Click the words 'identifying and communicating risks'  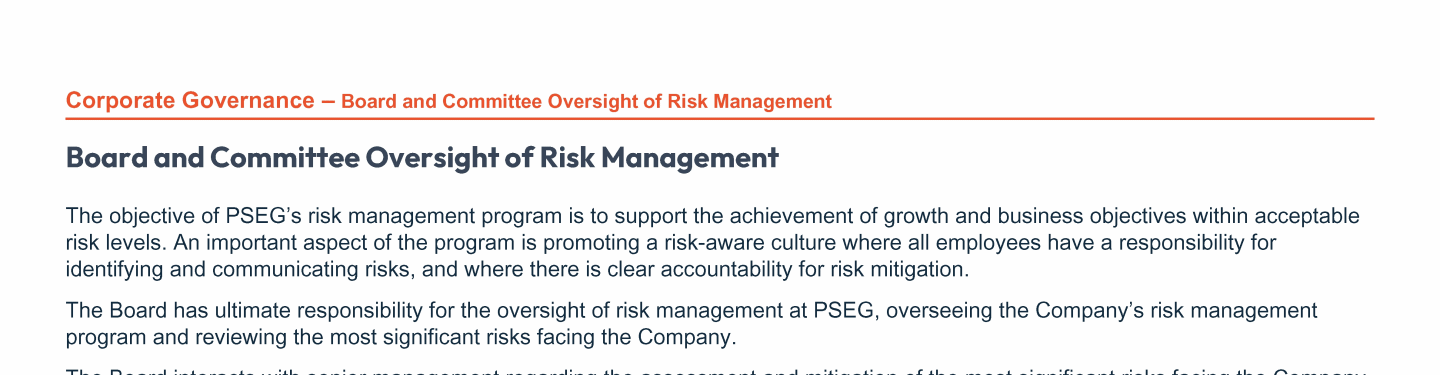point(213,268)
